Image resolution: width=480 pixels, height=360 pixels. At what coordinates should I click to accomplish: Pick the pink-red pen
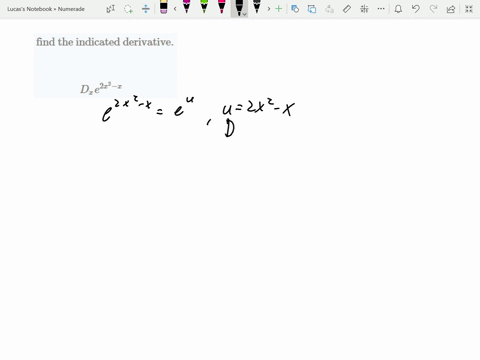tap(222, 7)
